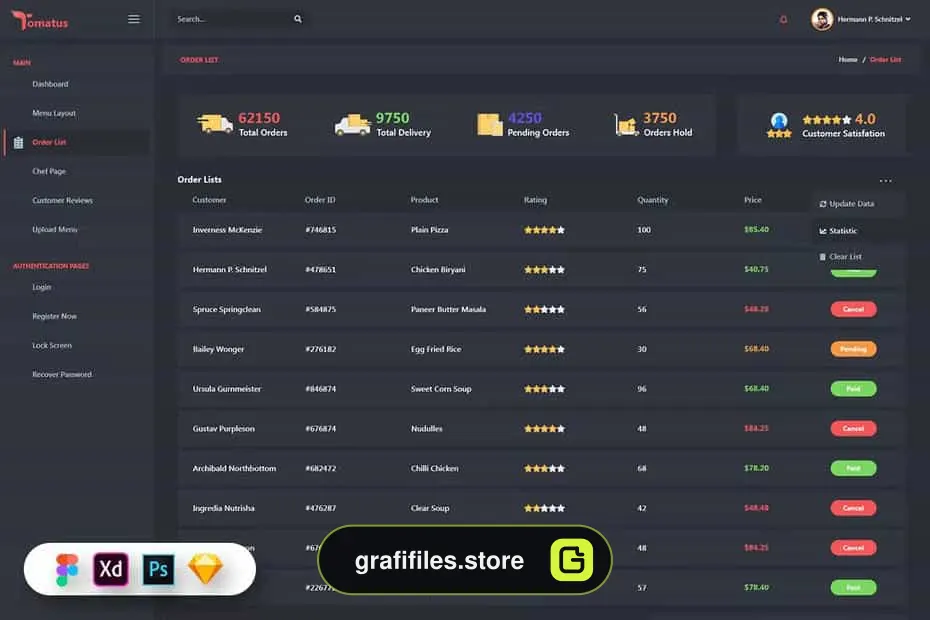Viewport: 930px width, 620px height.
Task: Click the Total Delivery van icon
Action: pyautogui.click(x=352, y=125)
